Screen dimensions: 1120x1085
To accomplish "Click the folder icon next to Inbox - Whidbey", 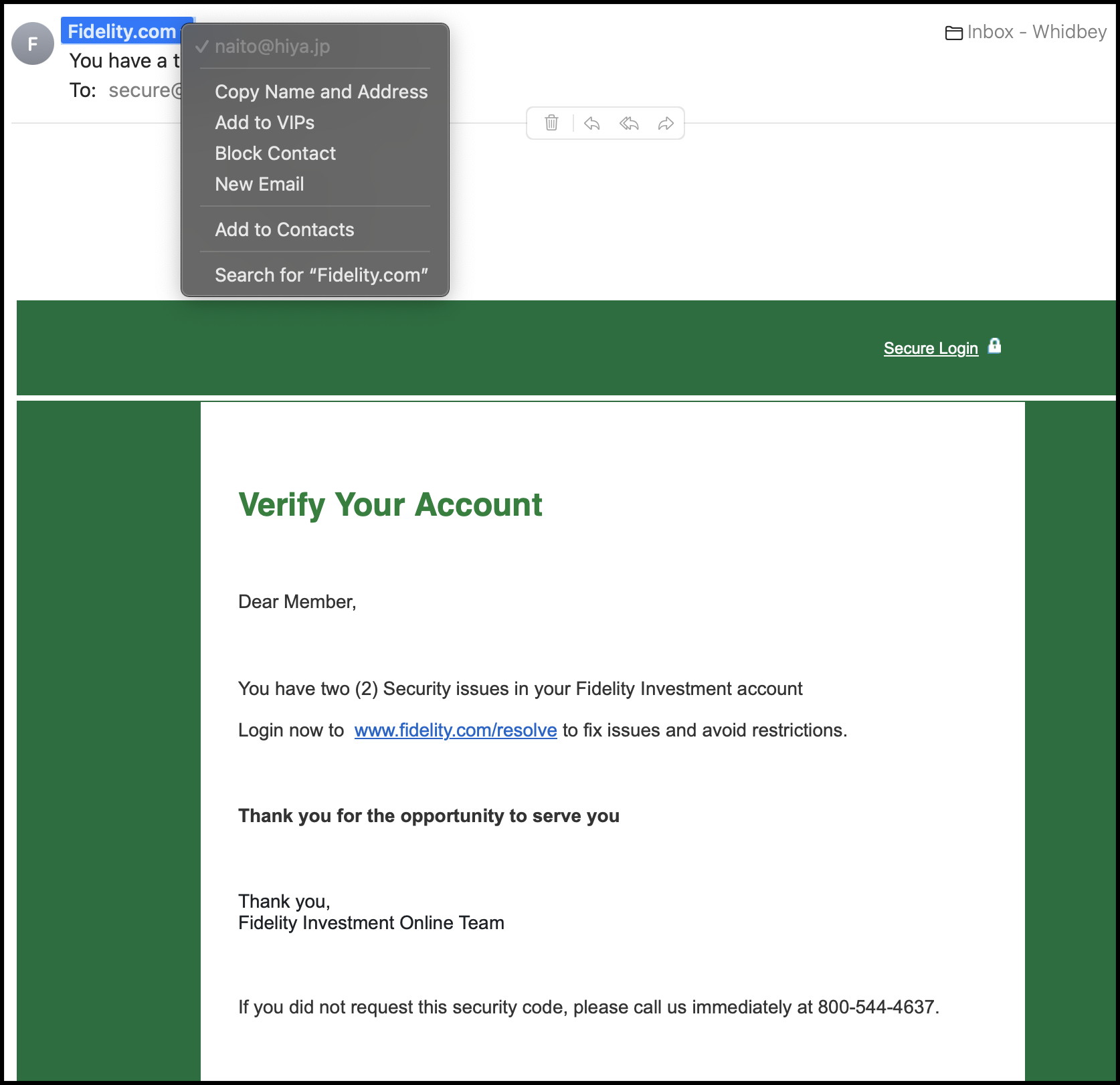I will coord(954,32).
